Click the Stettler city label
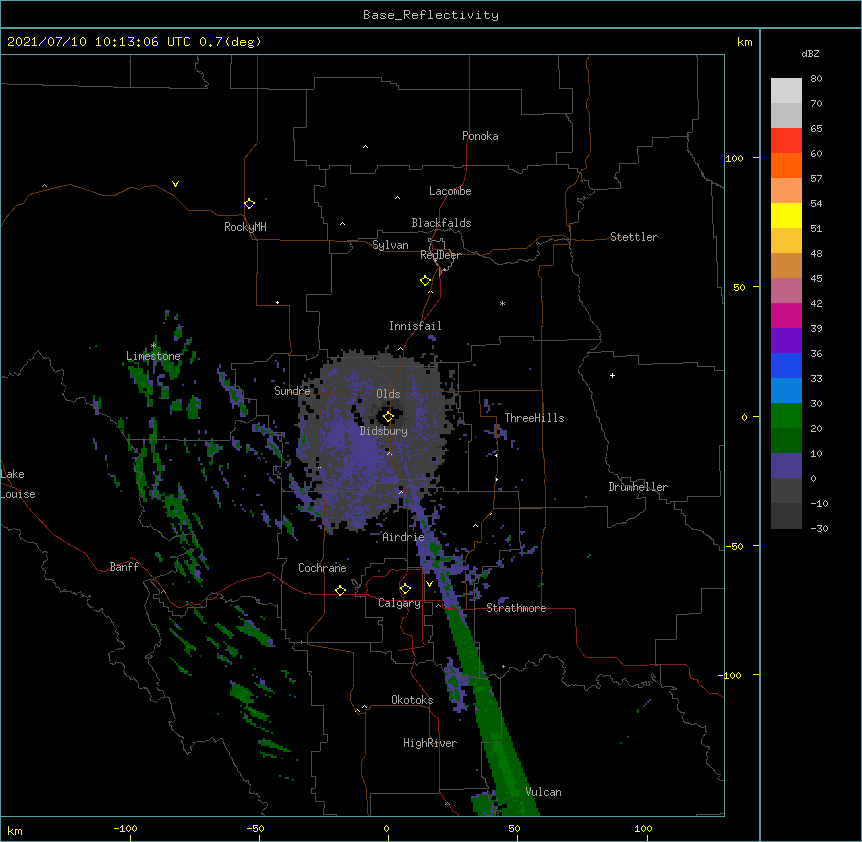Image resolution: width=862 pixels, height=842 pixels. pyautogui.click(x=634, y=237)
